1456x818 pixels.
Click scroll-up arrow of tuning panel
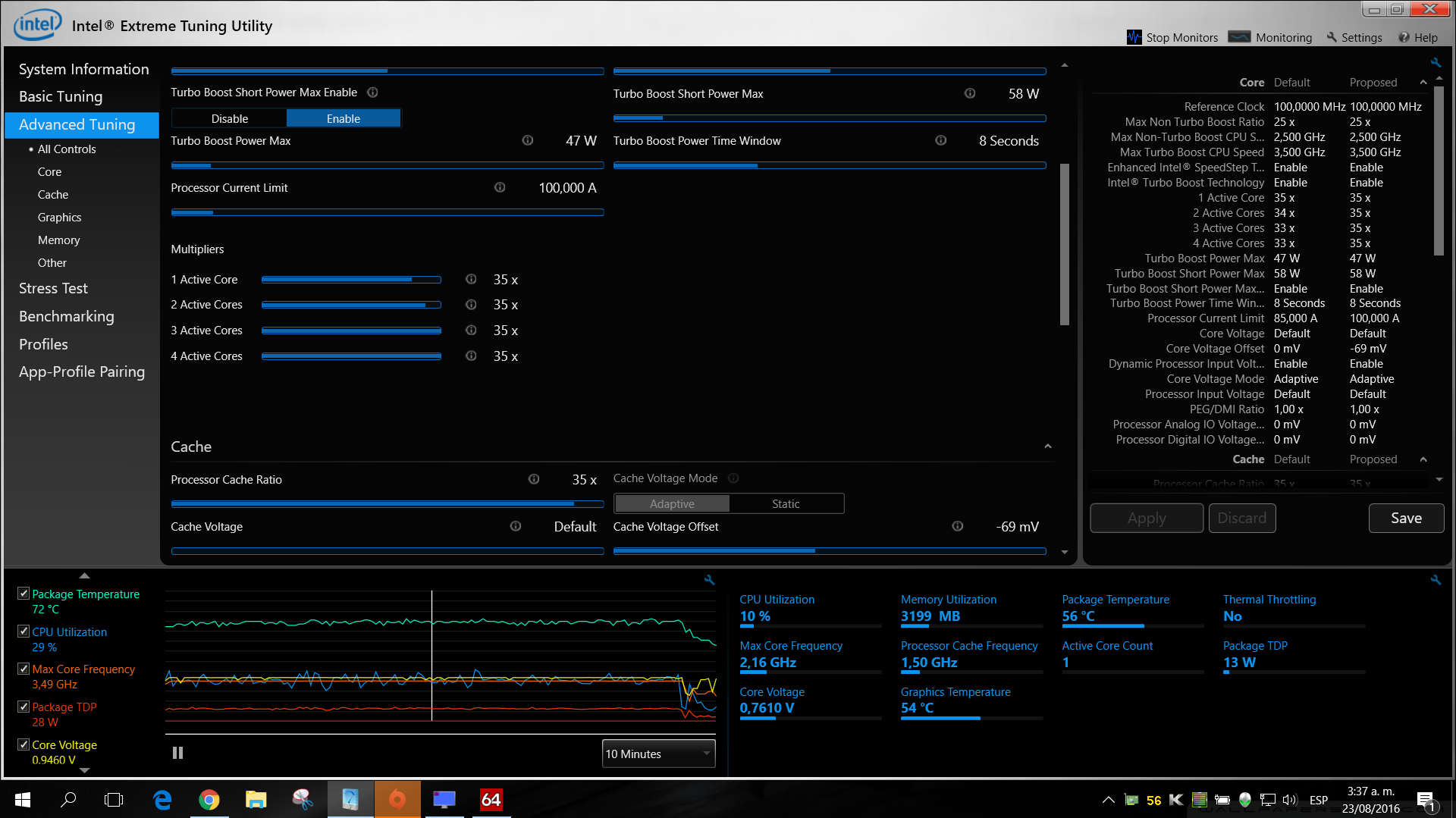coord(1065,66)
